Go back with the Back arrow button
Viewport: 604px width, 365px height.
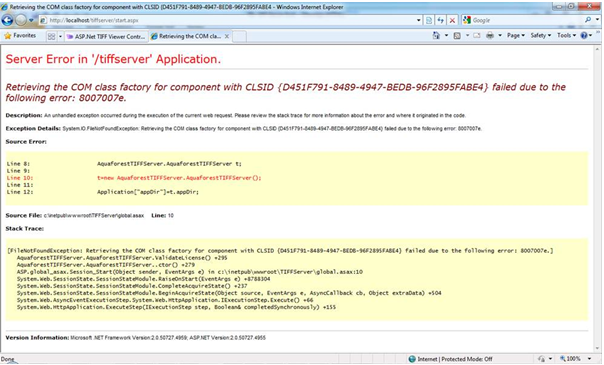coord(7,20)
